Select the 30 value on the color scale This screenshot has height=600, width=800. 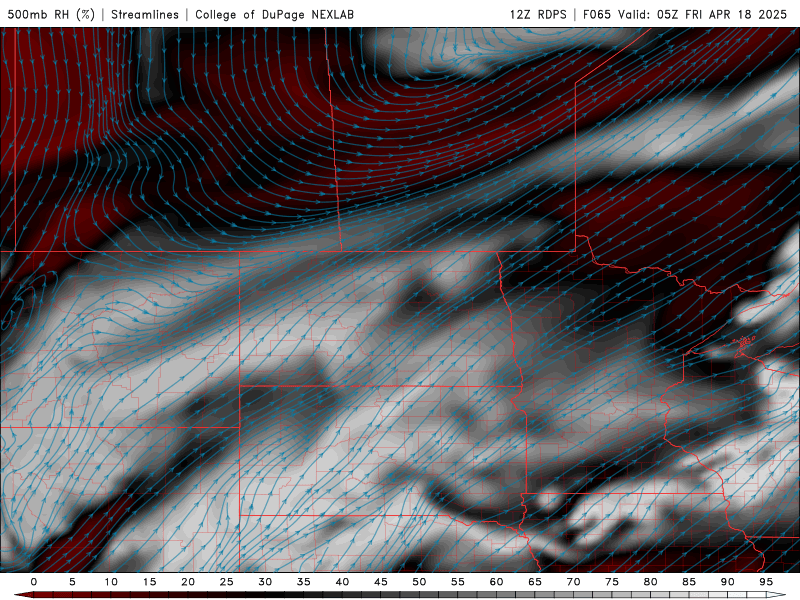(265, 582)
